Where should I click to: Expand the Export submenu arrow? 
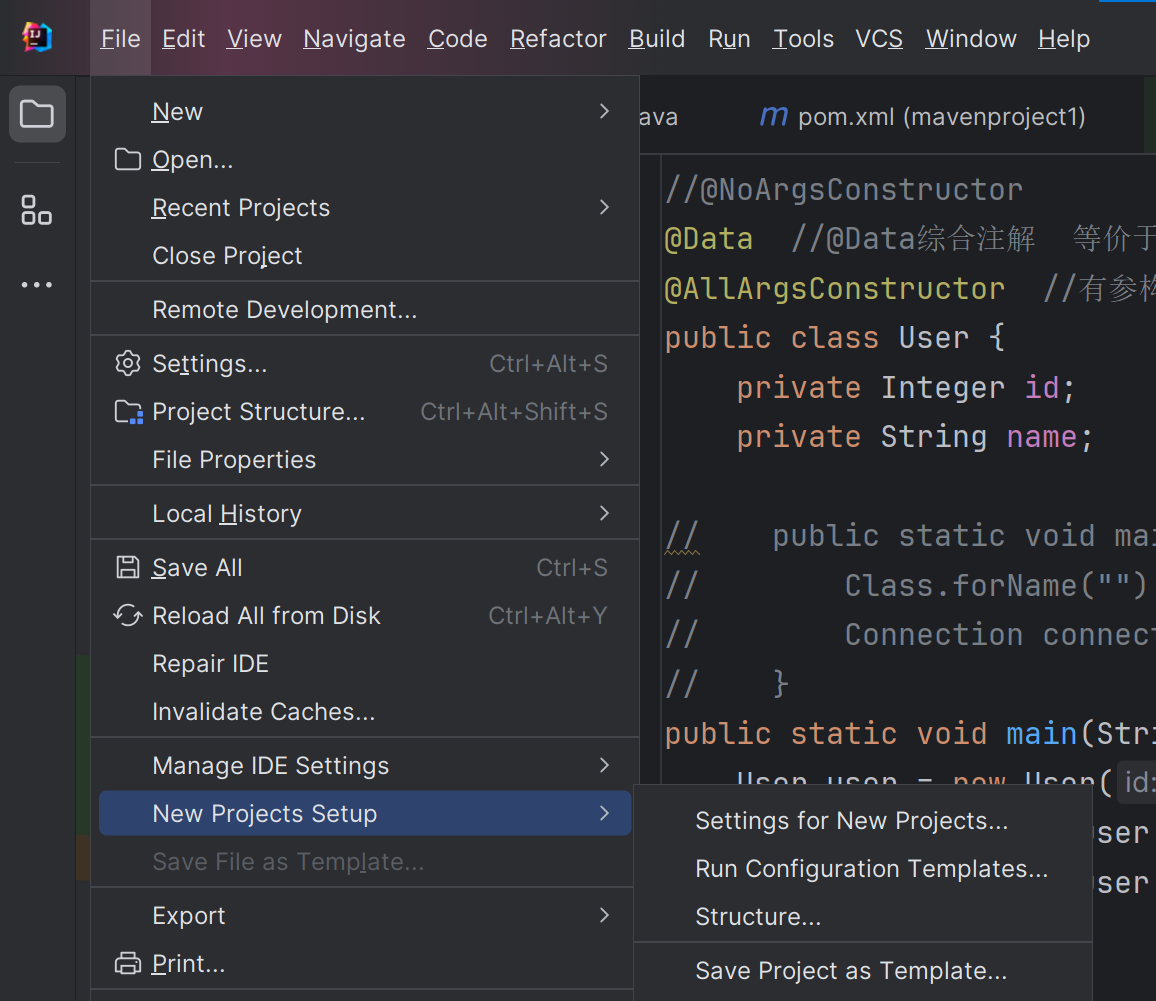pyautogui.click(x=604, y=915)
